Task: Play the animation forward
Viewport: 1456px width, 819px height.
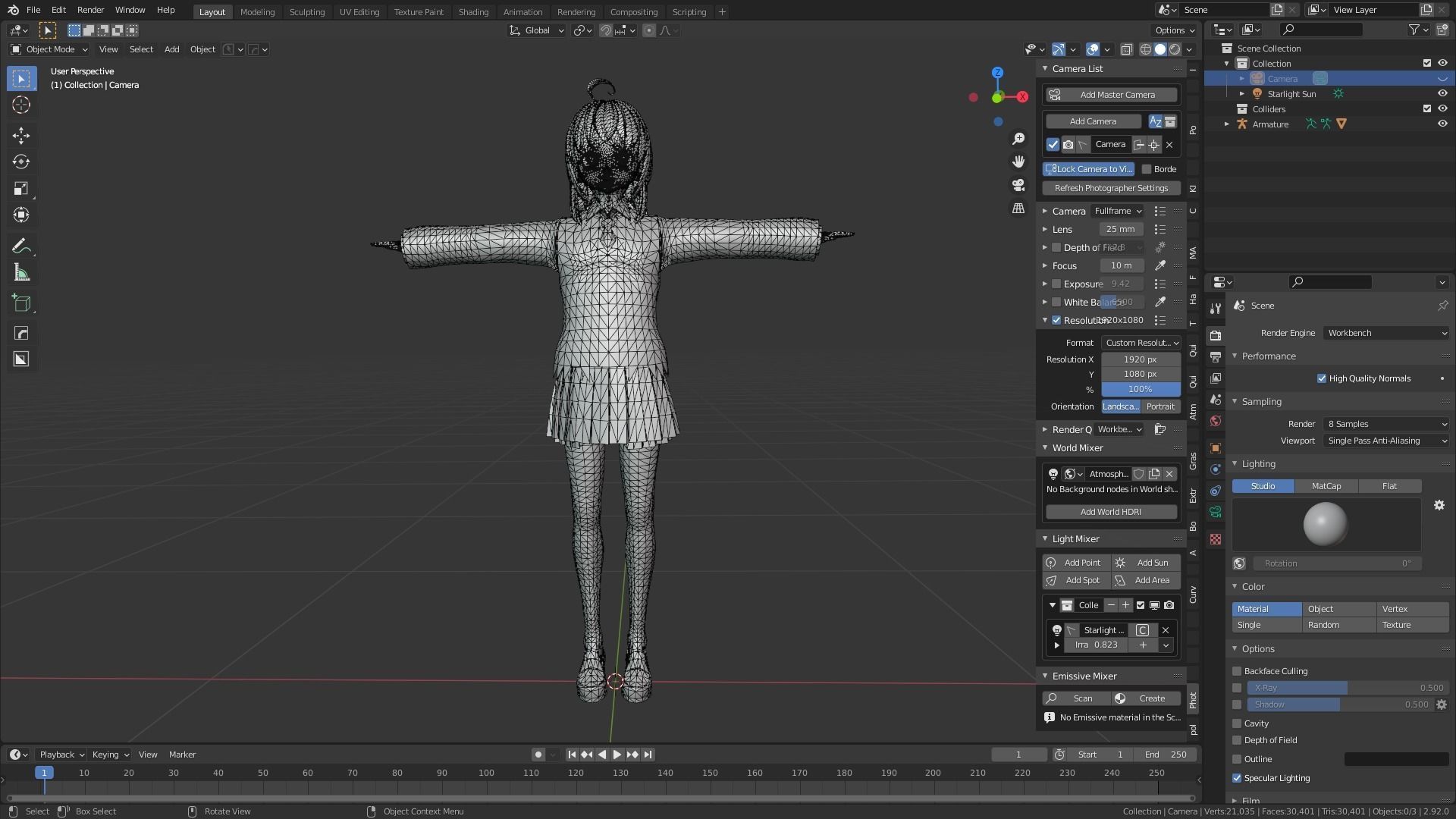Action: [x=617, y=755]
